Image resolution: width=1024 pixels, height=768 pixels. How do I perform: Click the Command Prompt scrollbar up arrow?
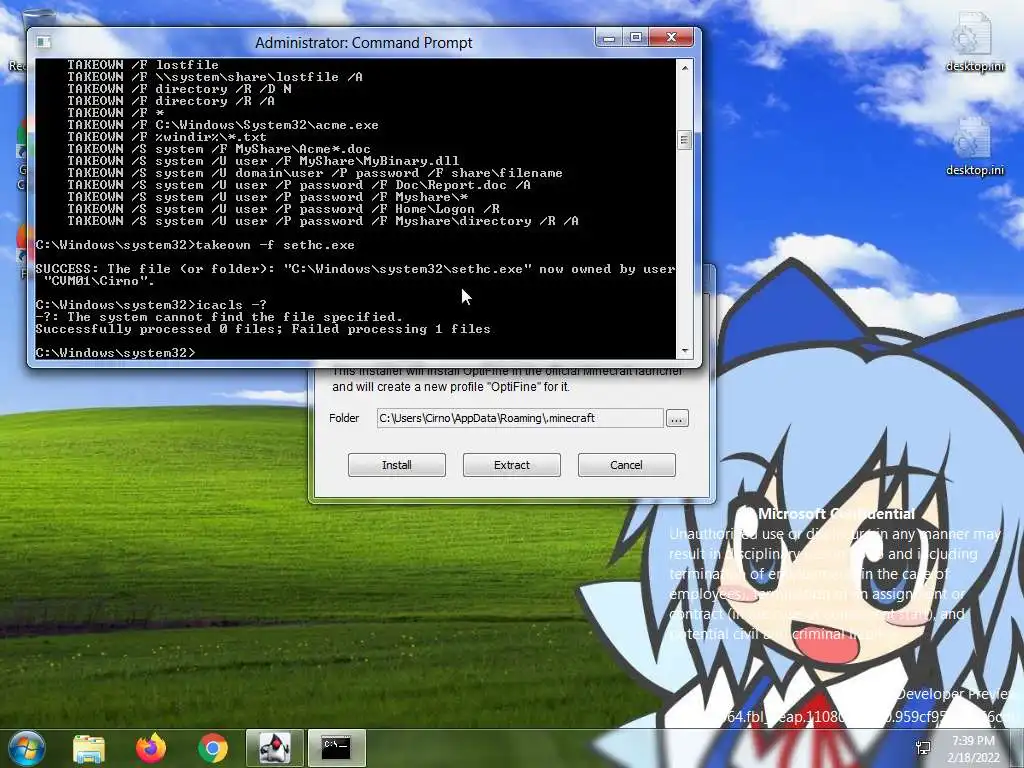684,67
